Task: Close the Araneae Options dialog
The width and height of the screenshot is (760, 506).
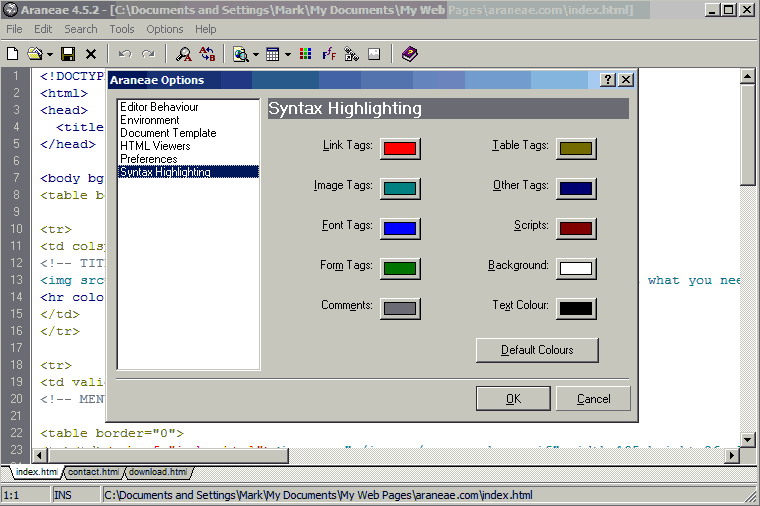Action: [626, 80]
